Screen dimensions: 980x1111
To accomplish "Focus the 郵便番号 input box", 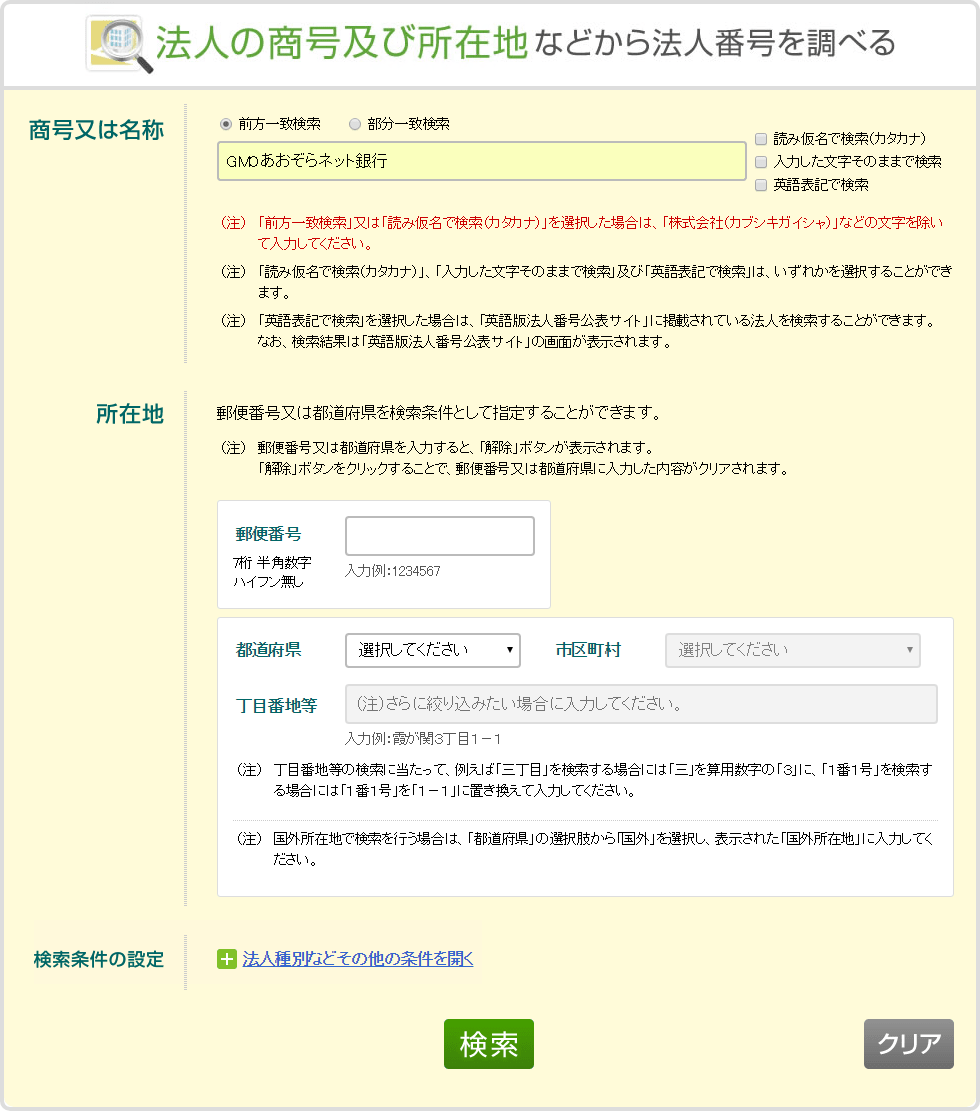I will [x=439, y=536].
